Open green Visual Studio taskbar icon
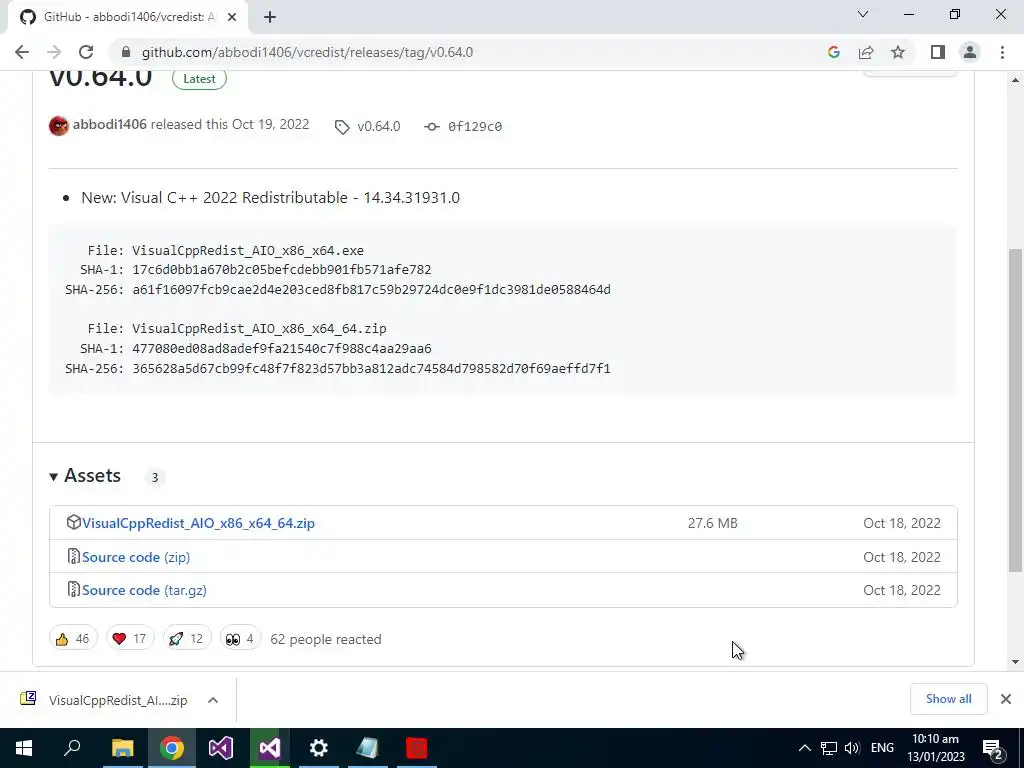1024x768 pixels. coord(270,748)
